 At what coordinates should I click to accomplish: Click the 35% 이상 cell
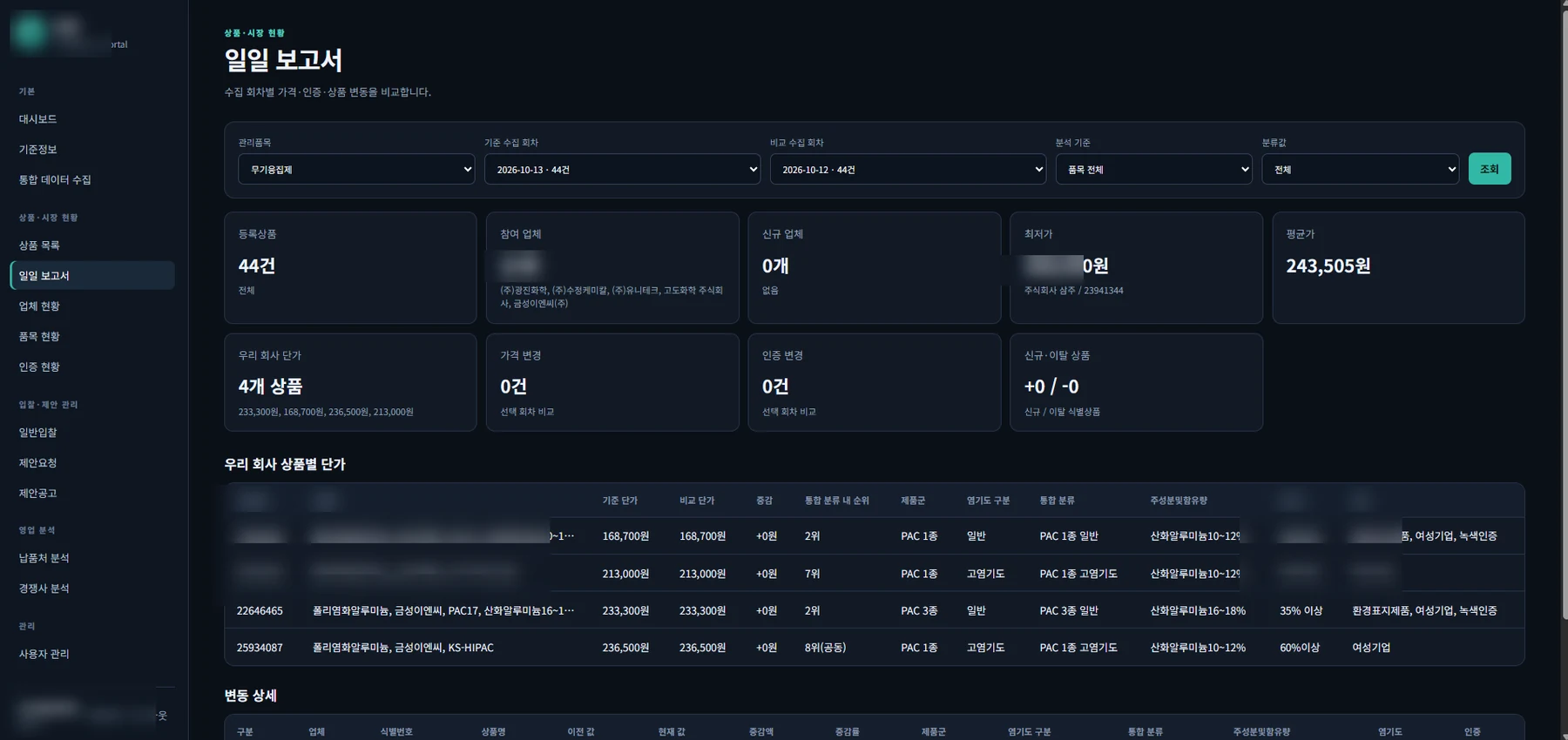click(1301, 611)
